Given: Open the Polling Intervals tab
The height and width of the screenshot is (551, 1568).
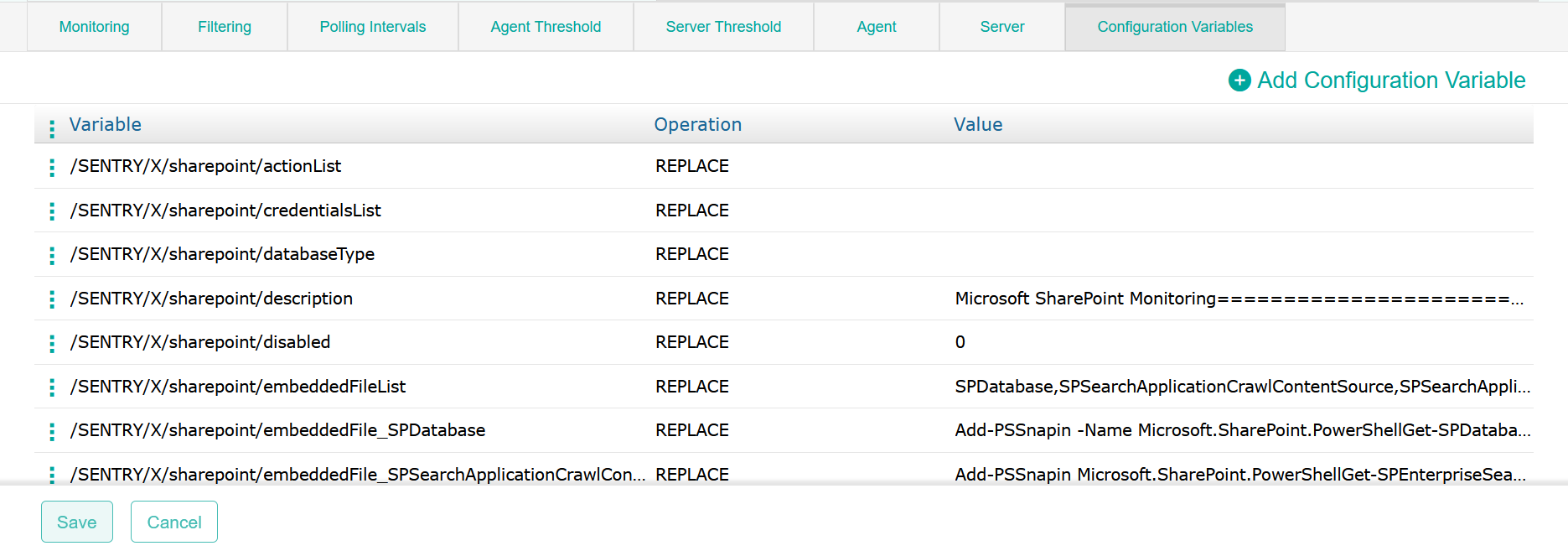Looking at the screenshot, I should (x=373, y=27).
